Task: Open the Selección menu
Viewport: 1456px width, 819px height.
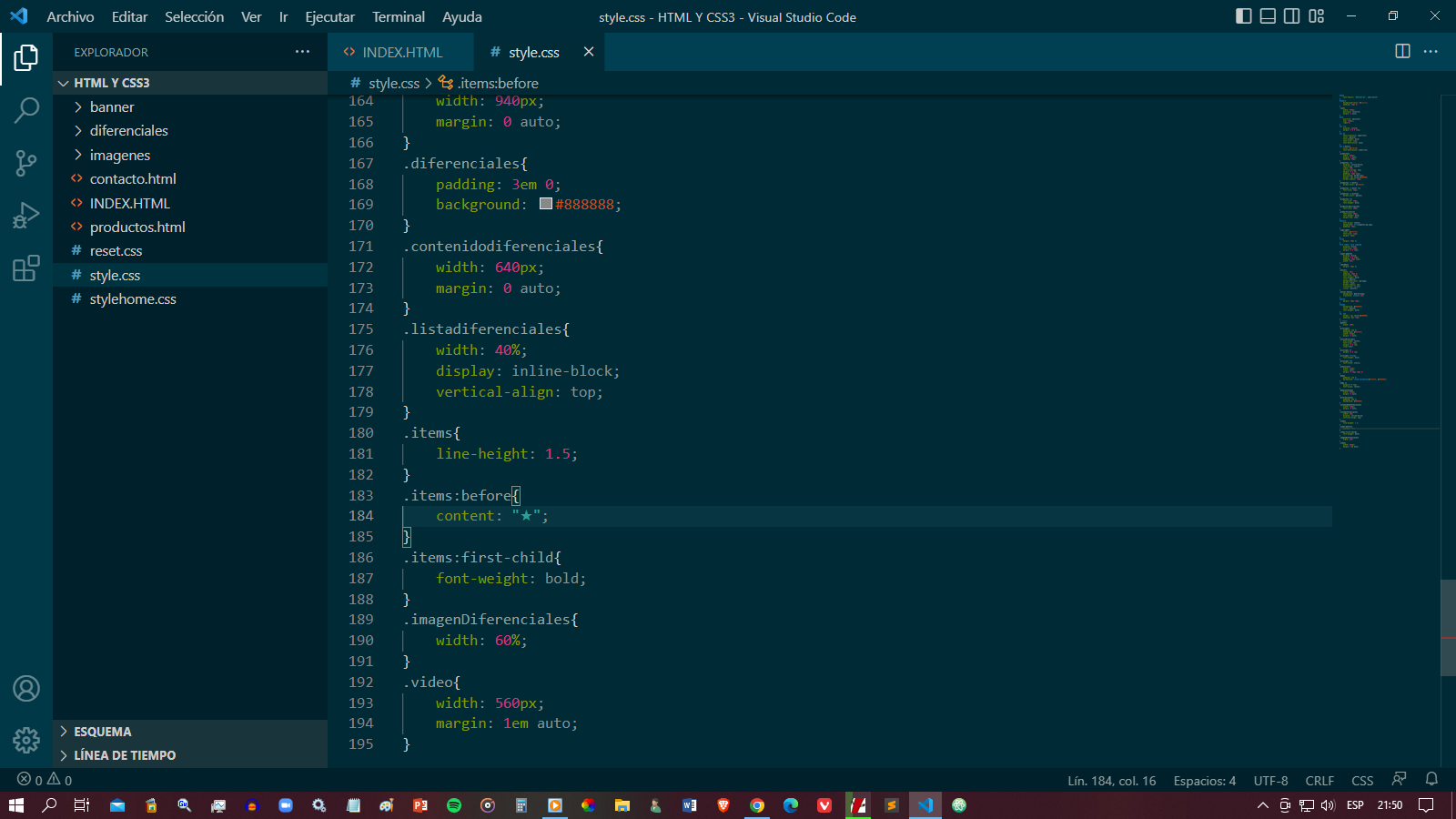Action: [194, 16]
